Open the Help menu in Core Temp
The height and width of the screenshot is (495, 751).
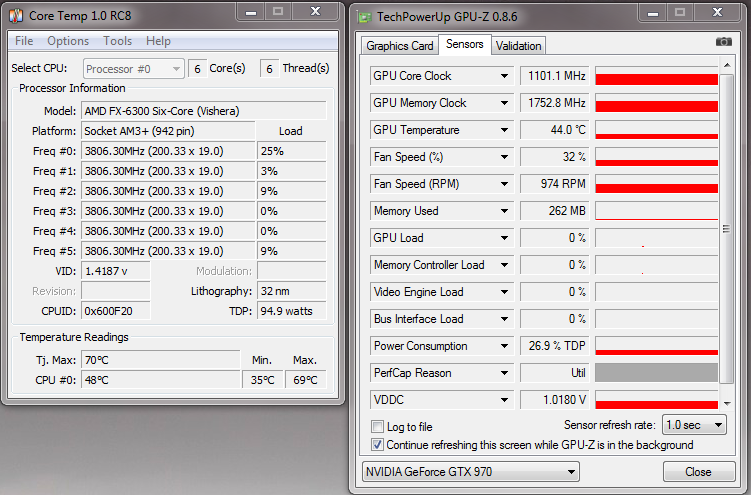158,41
